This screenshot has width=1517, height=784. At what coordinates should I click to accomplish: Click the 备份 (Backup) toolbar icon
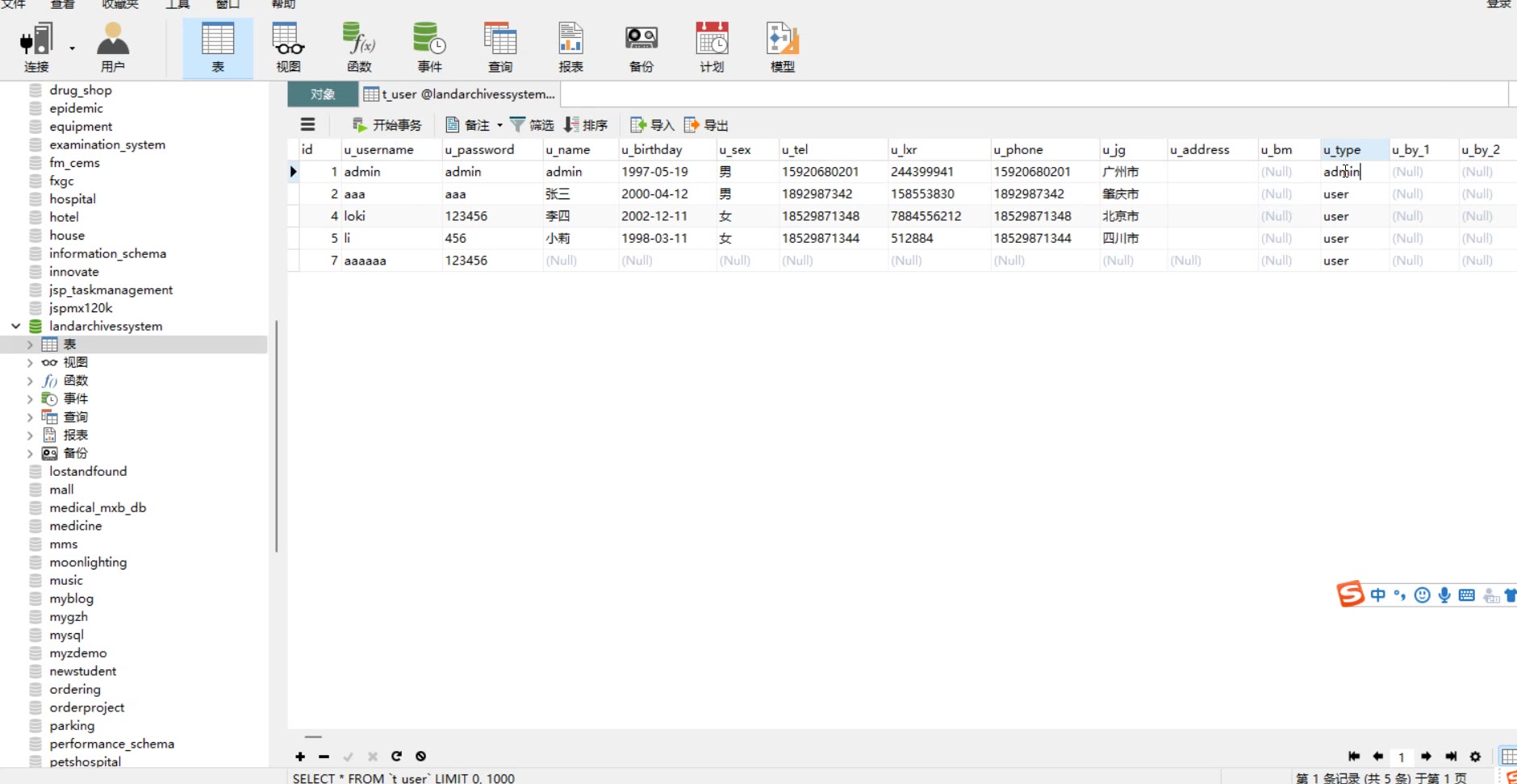pyautogui.click(x=641, y=48)
